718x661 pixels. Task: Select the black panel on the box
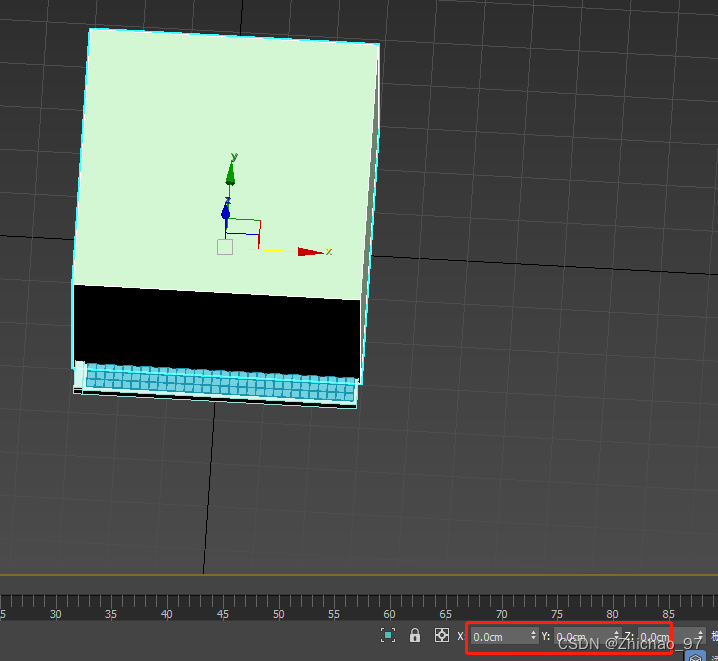(x=217, y=331)
